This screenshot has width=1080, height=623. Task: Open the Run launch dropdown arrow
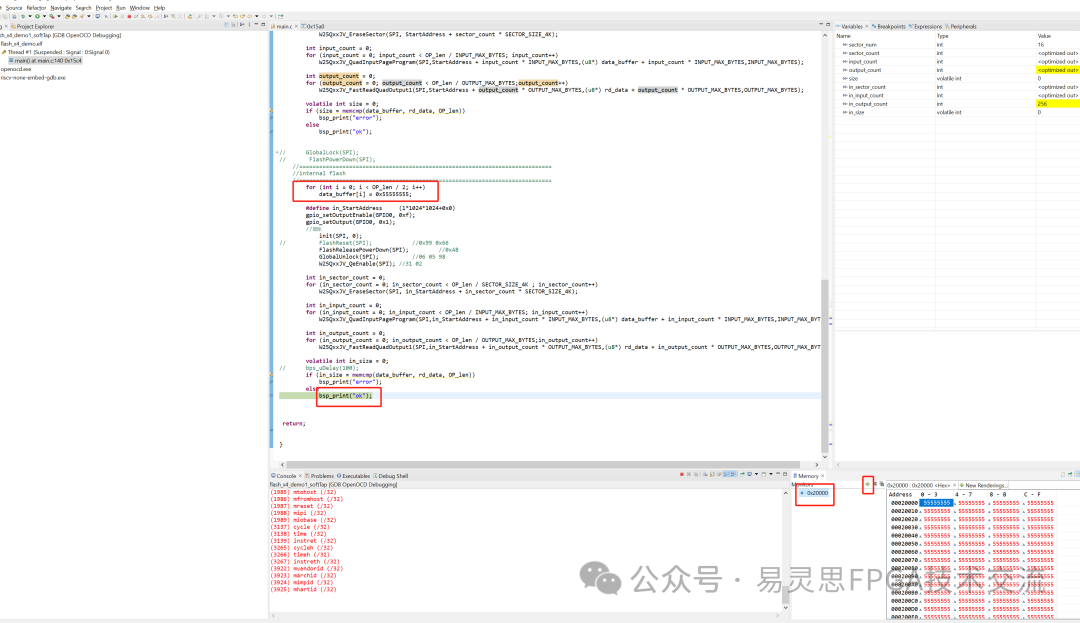coord(44,17)
